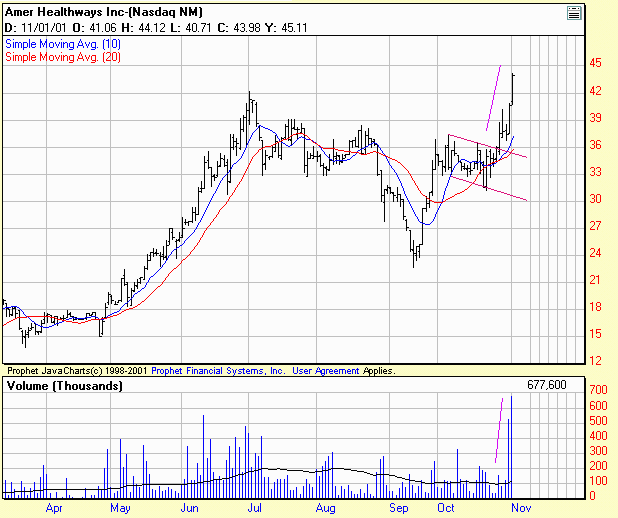618x518 pixels.
Task: Click the Aug label on the time axis
Action: point(326,508)
